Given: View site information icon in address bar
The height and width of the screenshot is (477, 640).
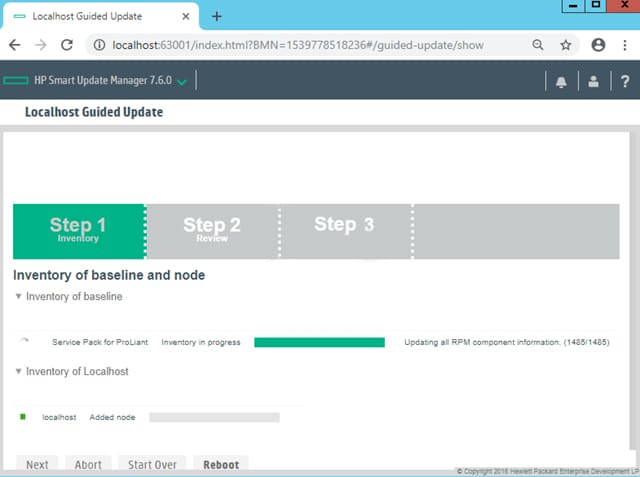Looking at the screenshot, I should pos(99,45).
